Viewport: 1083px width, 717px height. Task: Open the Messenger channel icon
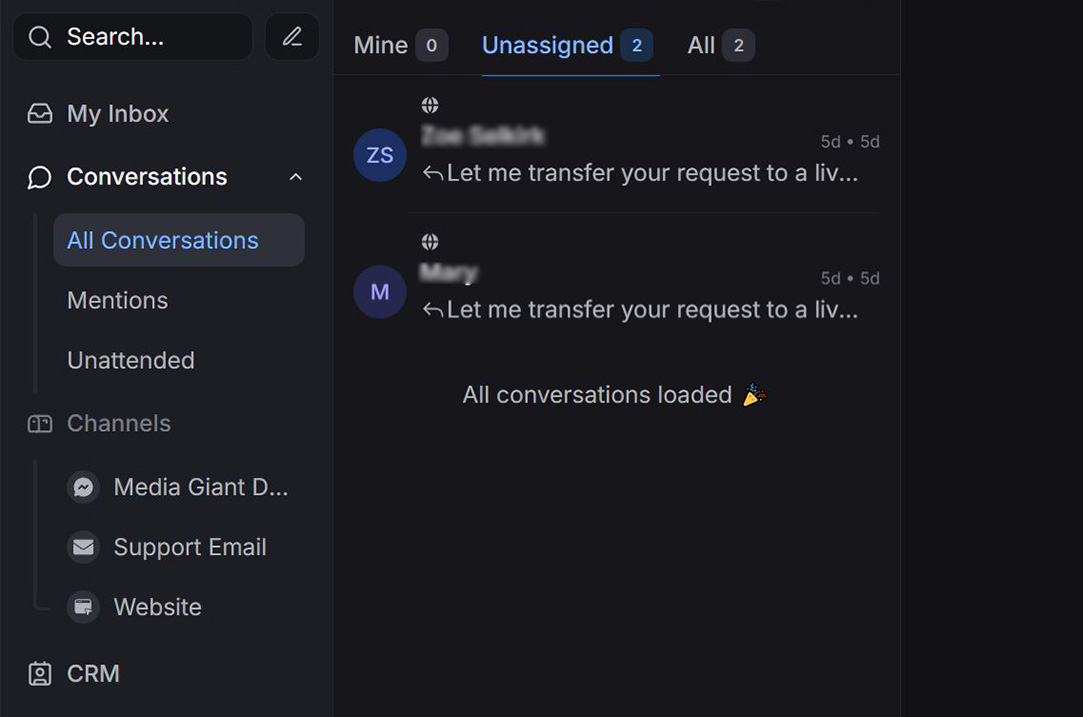click(x=83, y=487)
